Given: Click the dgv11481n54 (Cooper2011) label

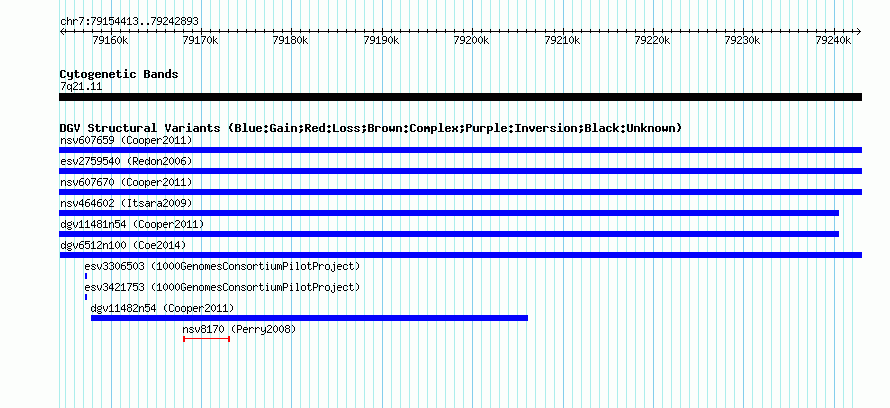Looking at the screenshot, I should pyautogui.click(x=132, y=224).
